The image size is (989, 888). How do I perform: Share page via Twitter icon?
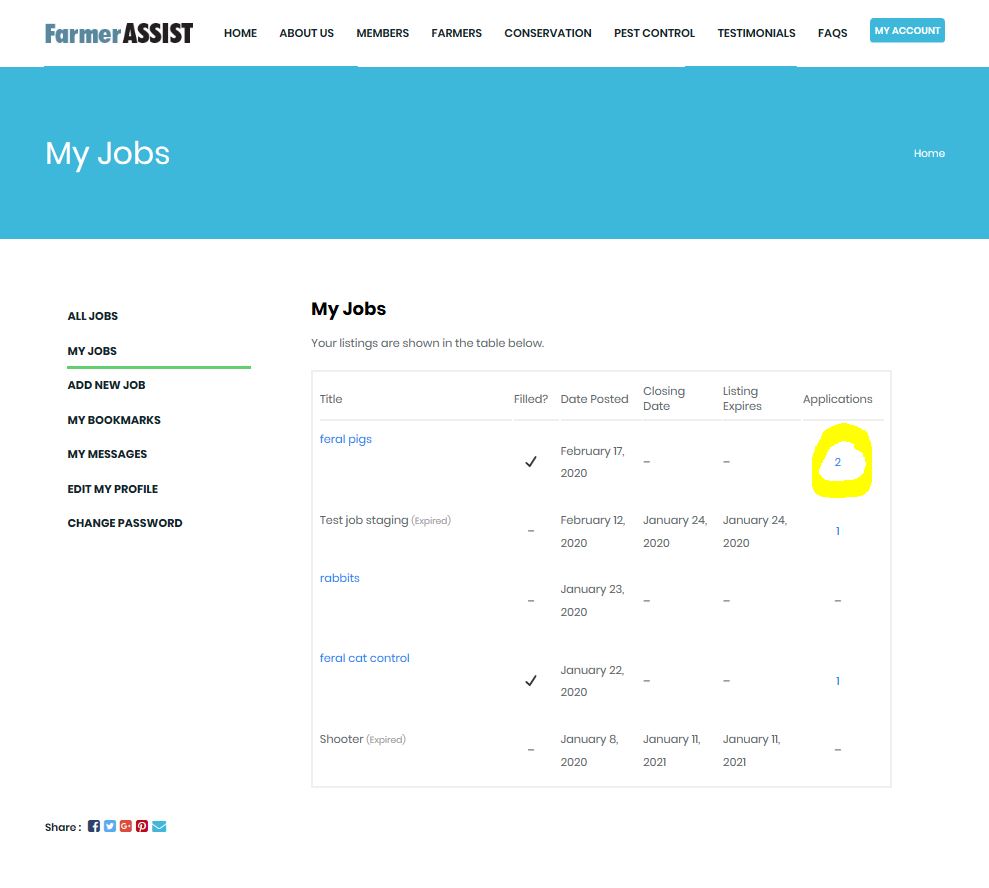pos(110,826)
